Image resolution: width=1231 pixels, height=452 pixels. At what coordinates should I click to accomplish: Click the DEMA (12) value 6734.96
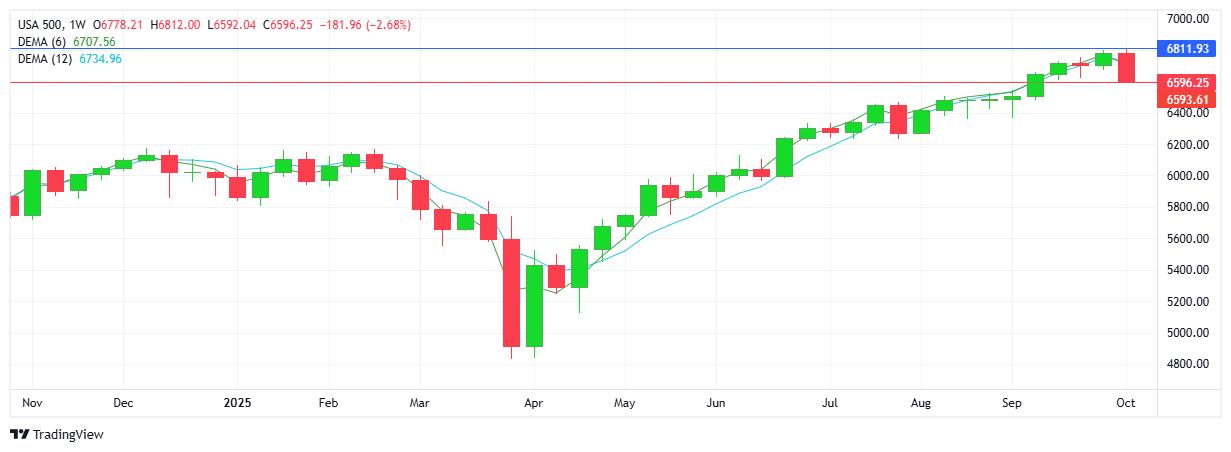[x=100, y=59]
